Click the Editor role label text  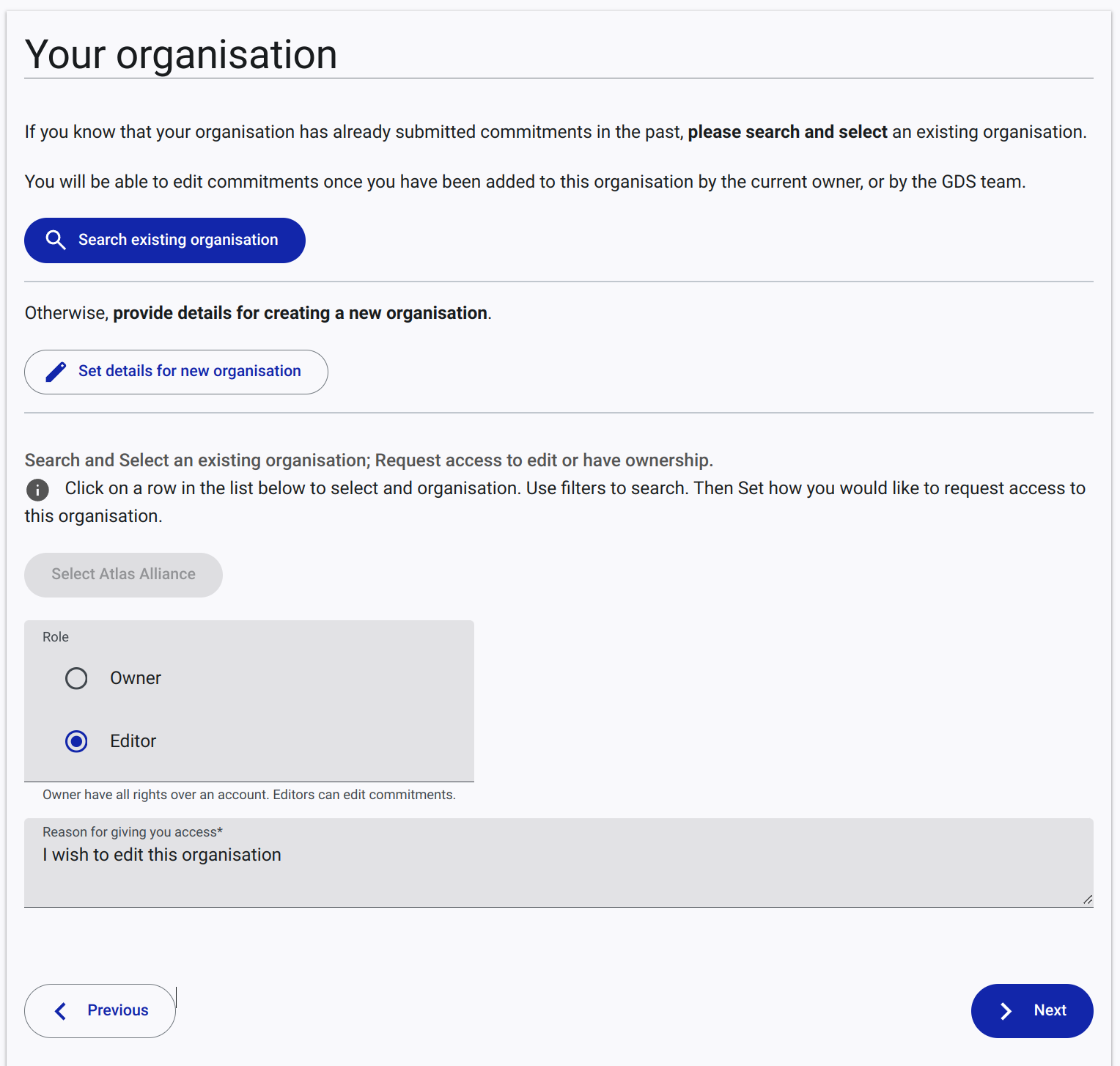[x=133, y=741]
